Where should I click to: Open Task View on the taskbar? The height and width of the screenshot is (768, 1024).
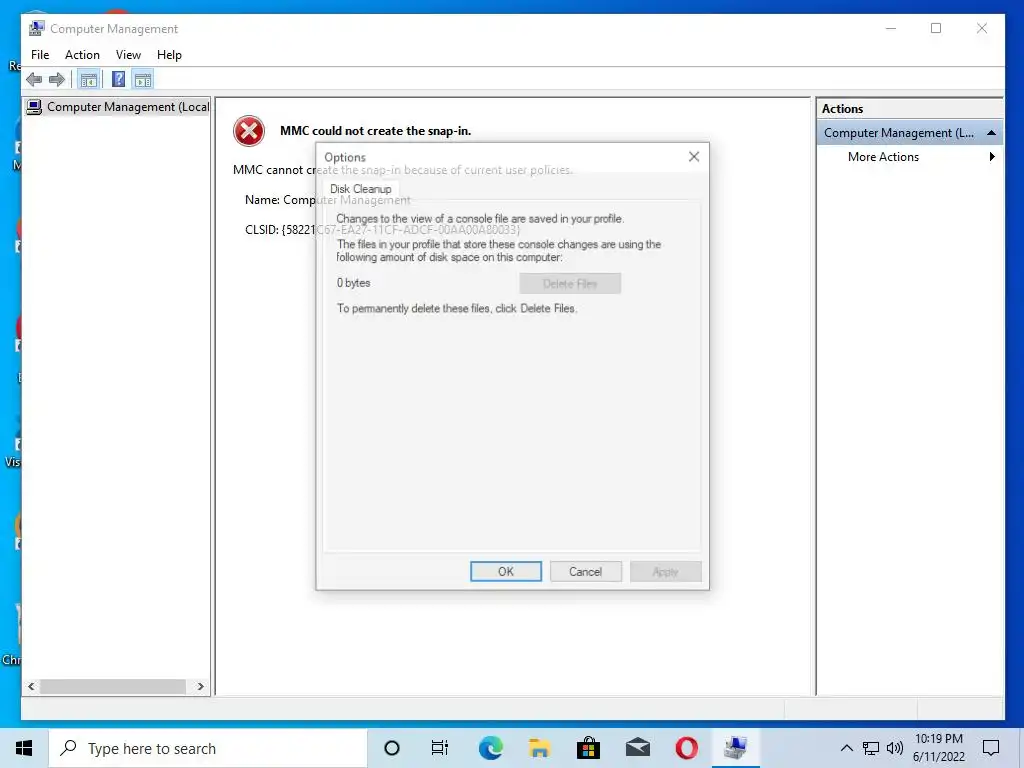[x=440, y=748]
